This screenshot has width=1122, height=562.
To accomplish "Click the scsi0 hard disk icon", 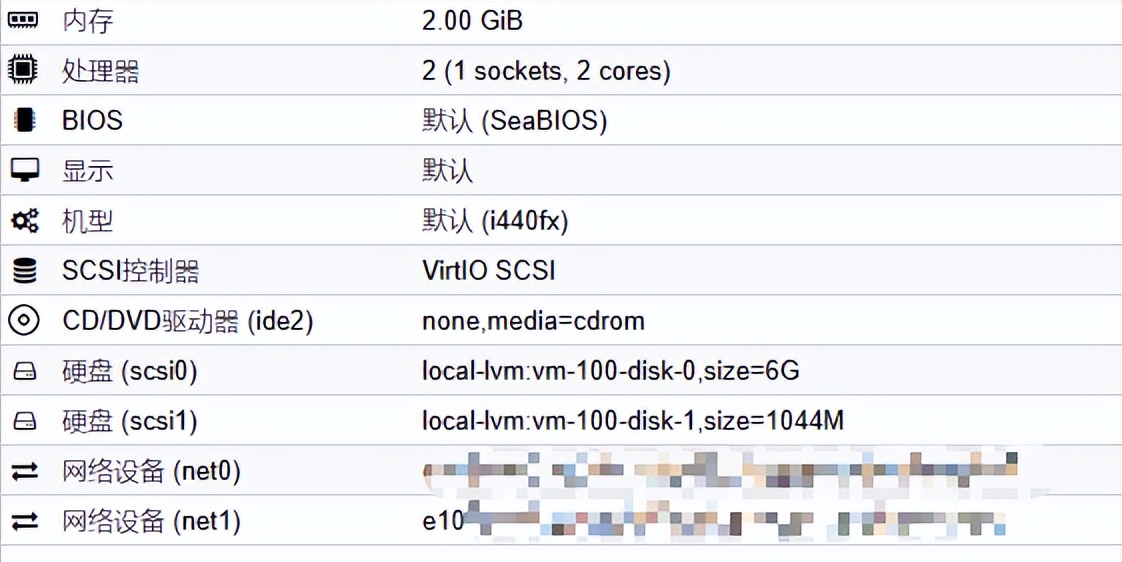I will (24, 371).
